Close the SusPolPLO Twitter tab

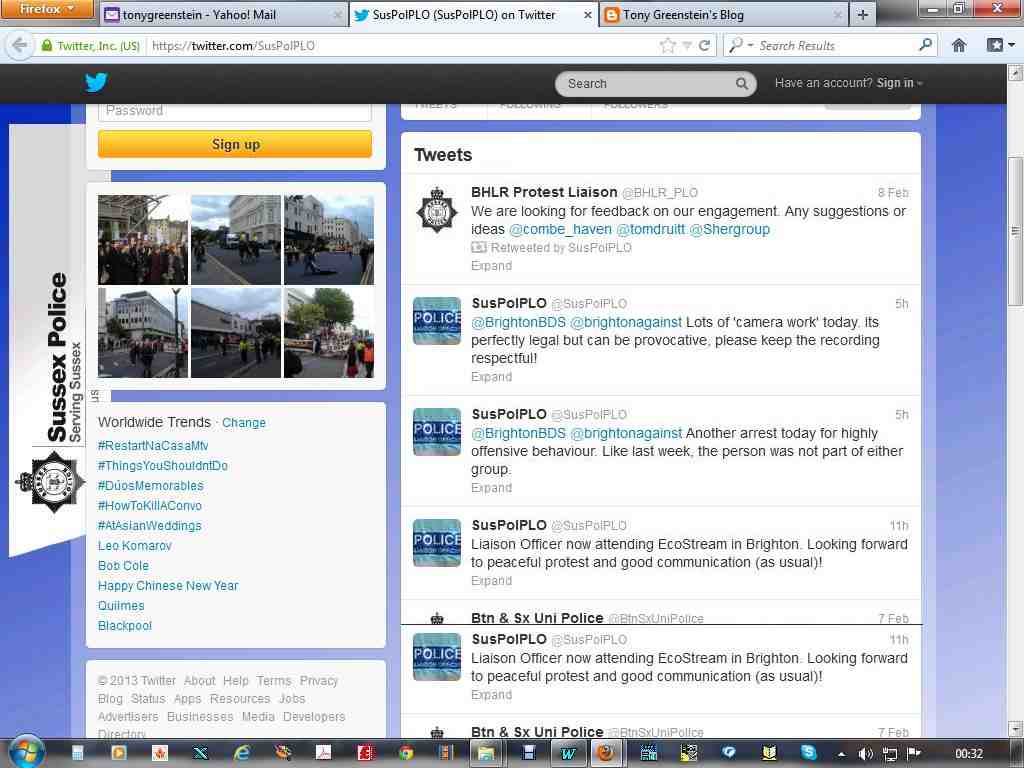pos(587,14)
